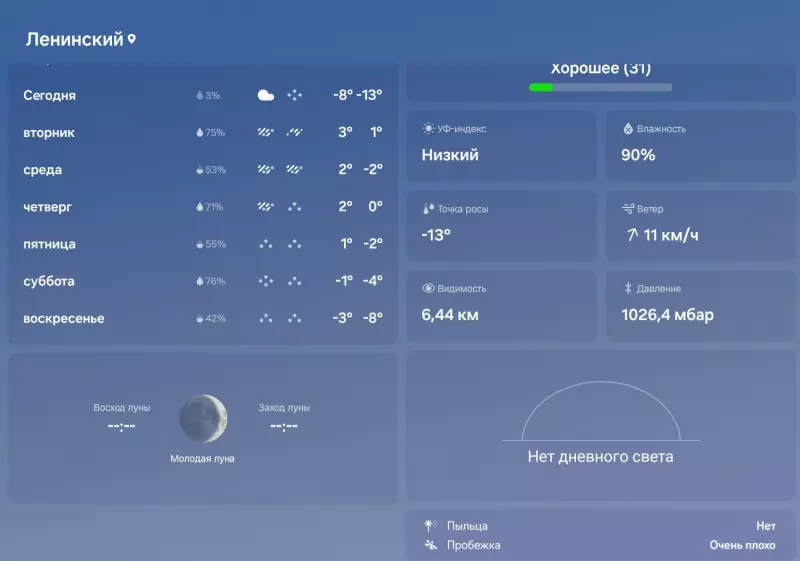Screen dimensions: 800x561
Task: Click the UV index sun icon
Action: (x=429, y=129)
